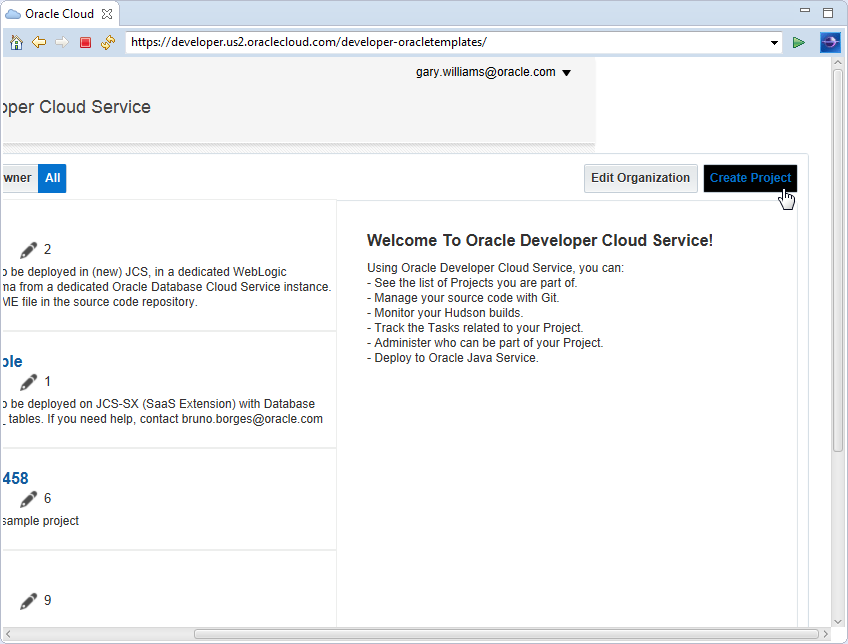Click the Home icon in the browser toolbar
Viewport: 848px width, 644px height.
[x=16, y=42]
